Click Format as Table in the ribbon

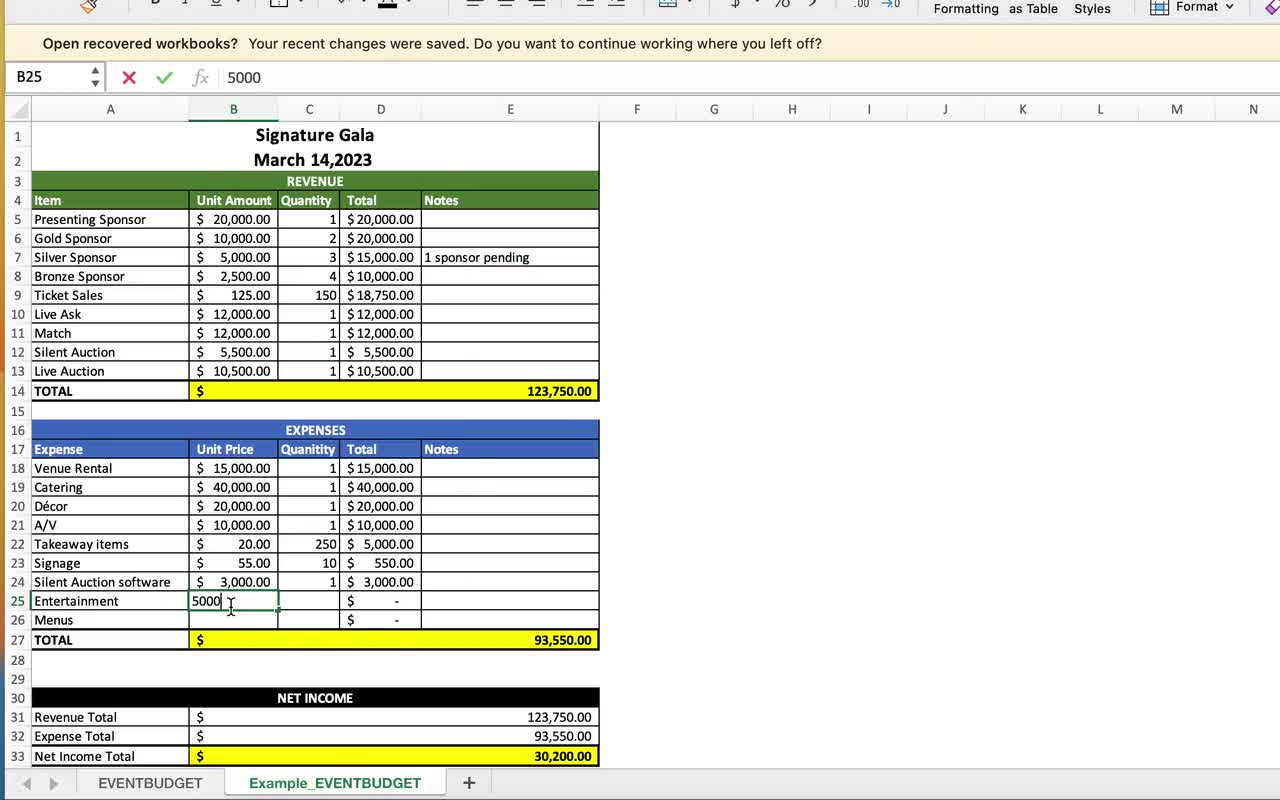pyautogui.click(x=1033, y=9)
